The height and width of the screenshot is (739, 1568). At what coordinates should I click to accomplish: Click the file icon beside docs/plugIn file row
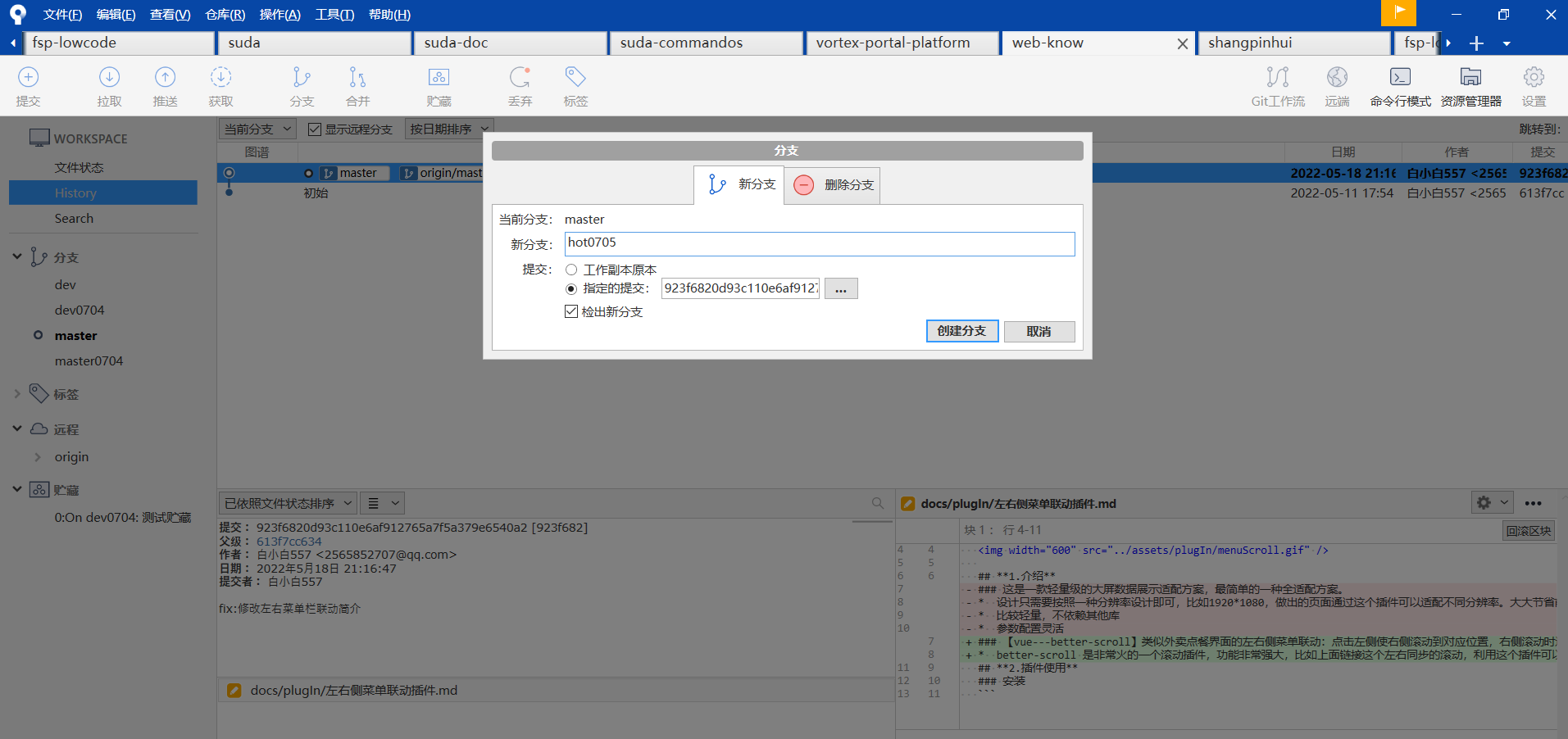tap(234, 691)
